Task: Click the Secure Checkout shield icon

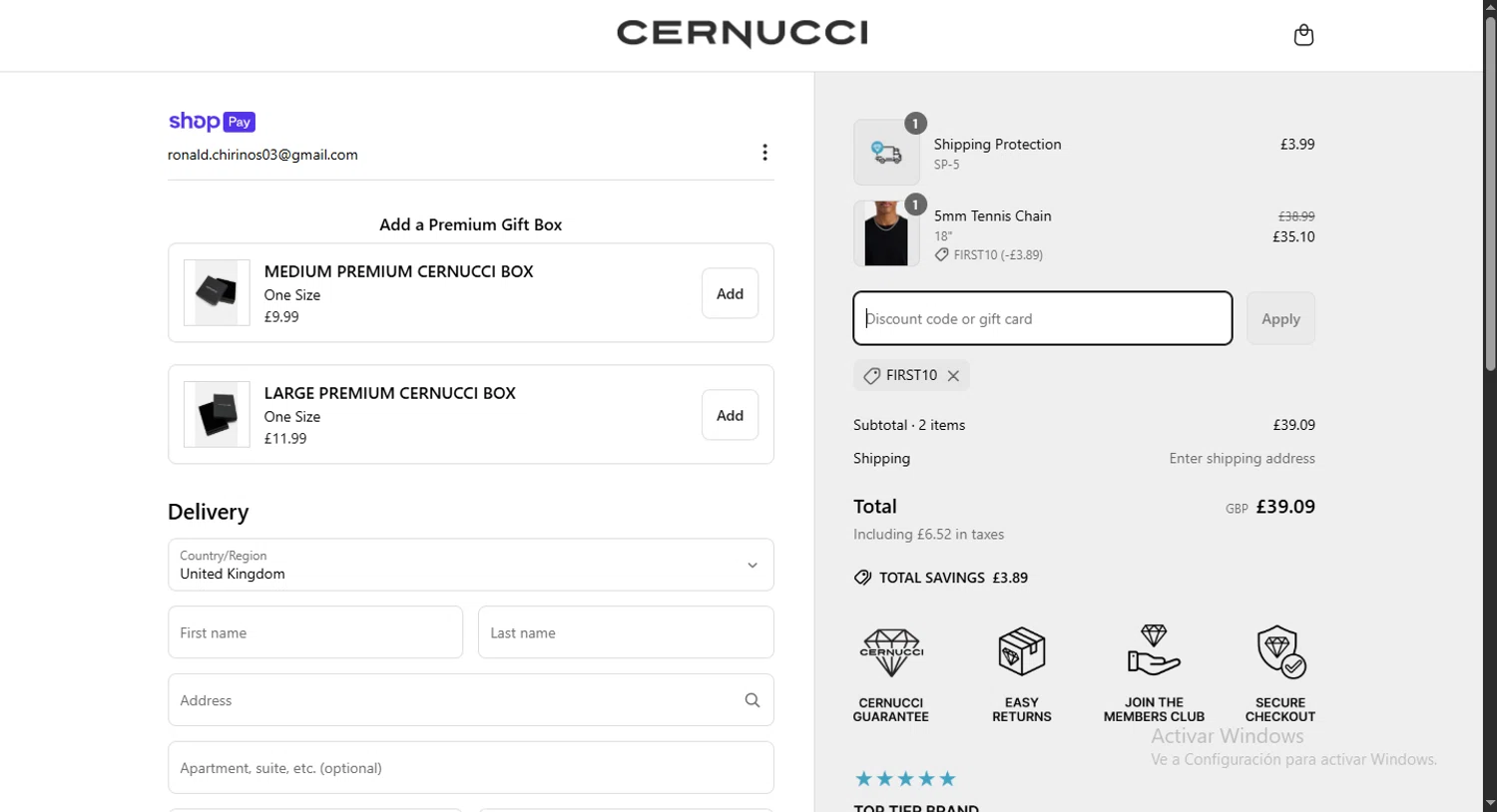Action: pos(1281,652)
